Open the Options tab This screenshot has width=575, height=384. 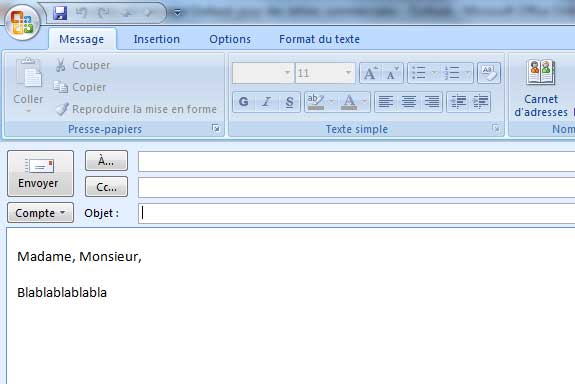tap(230, 39)
